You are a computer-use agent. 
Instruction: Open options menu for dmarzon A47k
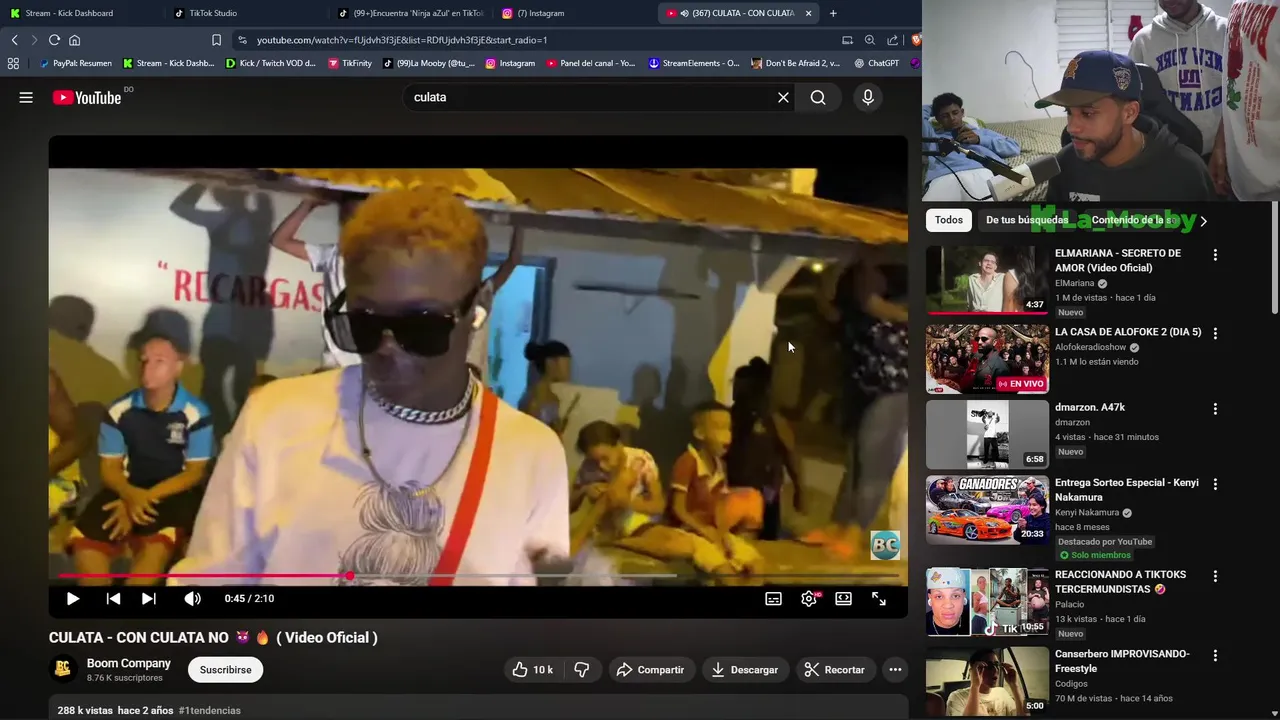(1215, 409)
